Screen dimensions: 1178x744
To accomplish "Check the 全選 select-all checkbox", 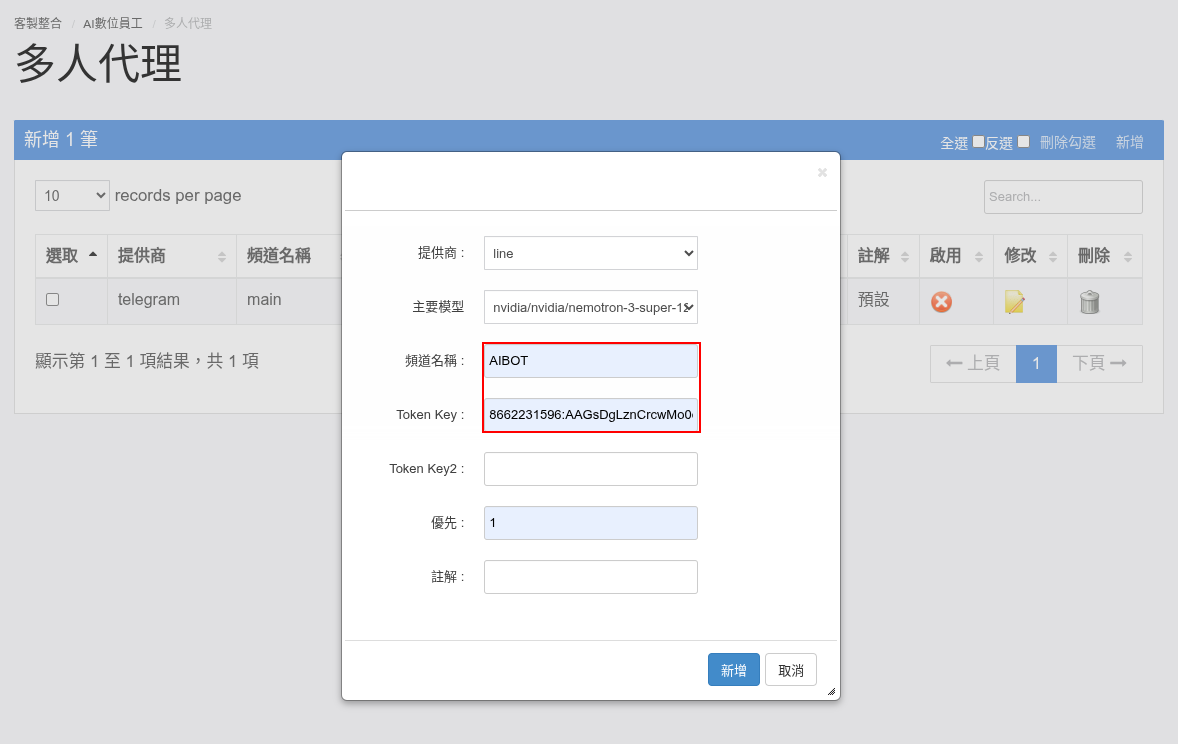I will coord(978,141).
